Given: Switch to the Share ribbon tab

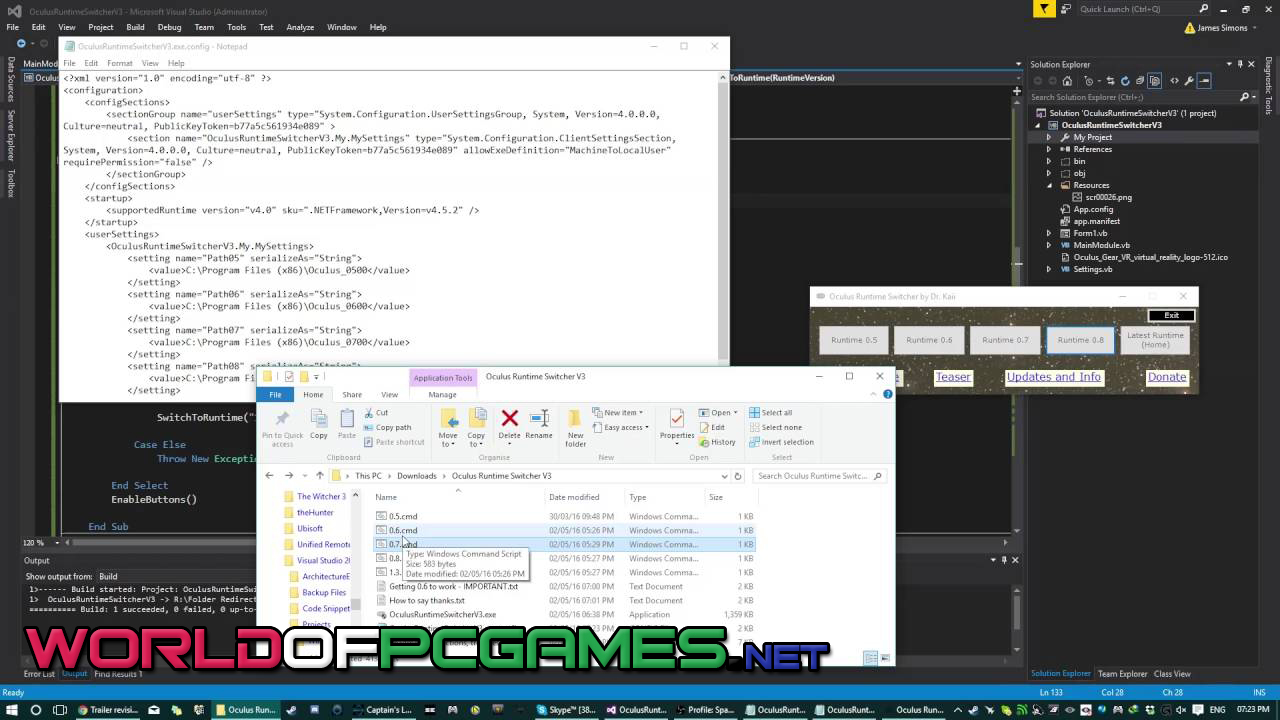Looking at the screenshot, I should (x=352, y=395).
